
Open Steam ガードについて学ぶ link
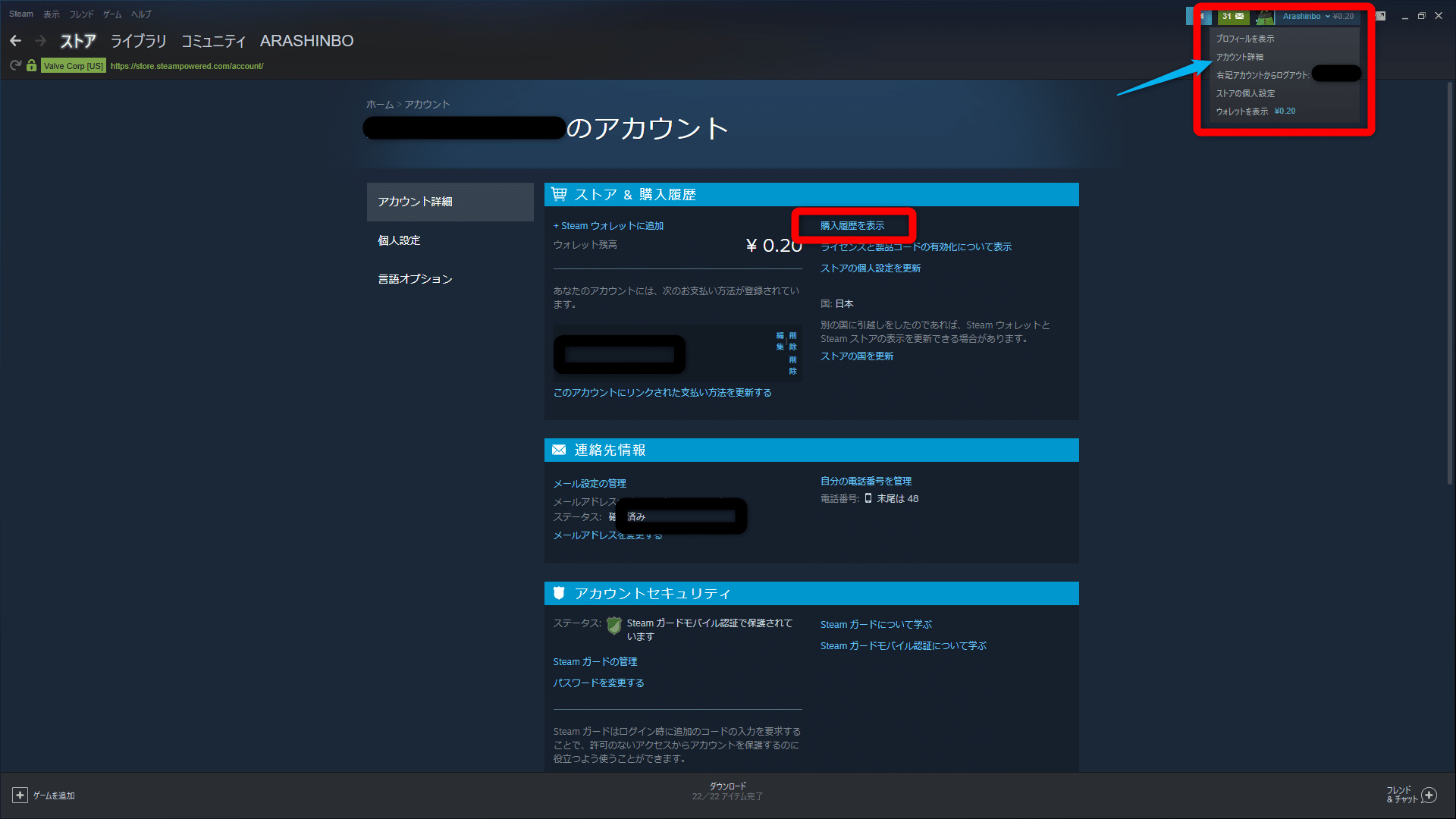tap(877, 625)
